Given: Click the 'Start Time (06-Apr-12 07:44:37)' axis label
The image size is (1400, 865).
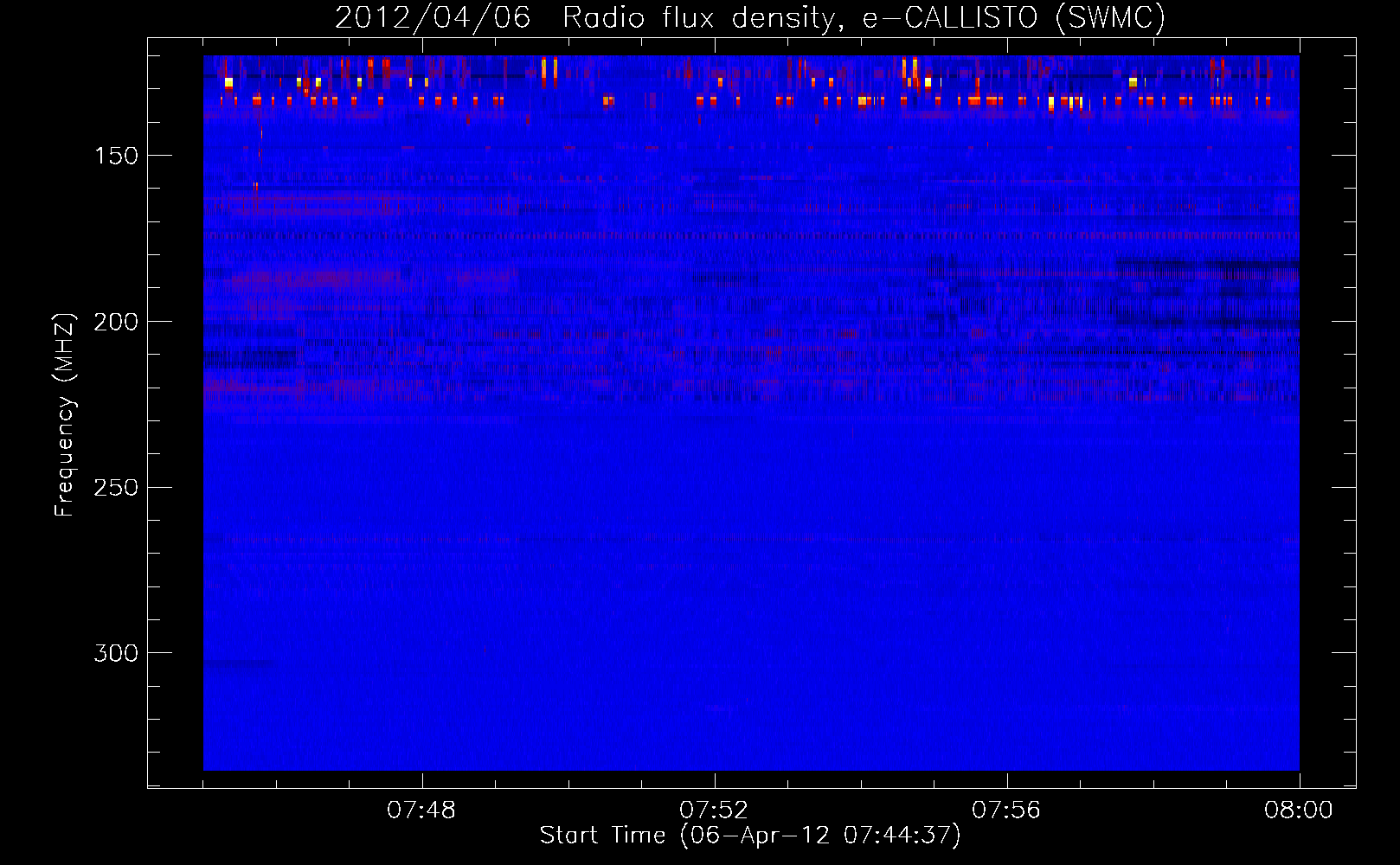Looking at the screenshot, I should (x=750, y=836).
